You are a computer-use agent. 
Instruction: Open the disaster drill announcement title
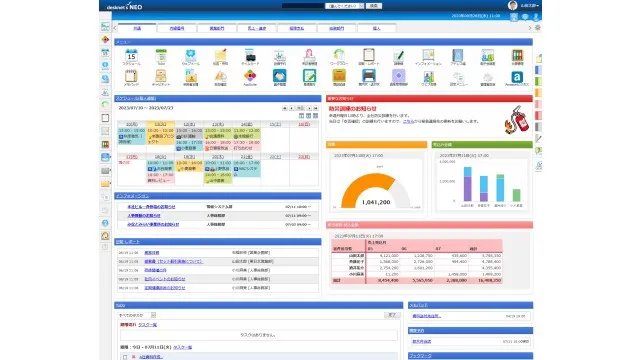[x=352, y=109]
